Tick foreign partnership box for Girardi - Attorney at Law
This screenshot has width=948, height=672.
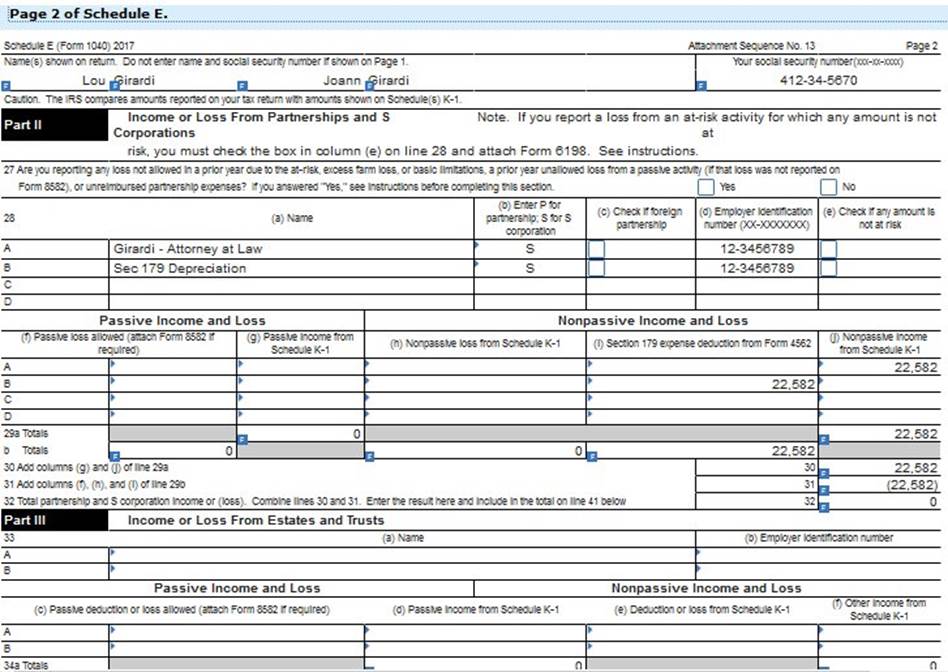pyautogui.click(x=596, y=249)
